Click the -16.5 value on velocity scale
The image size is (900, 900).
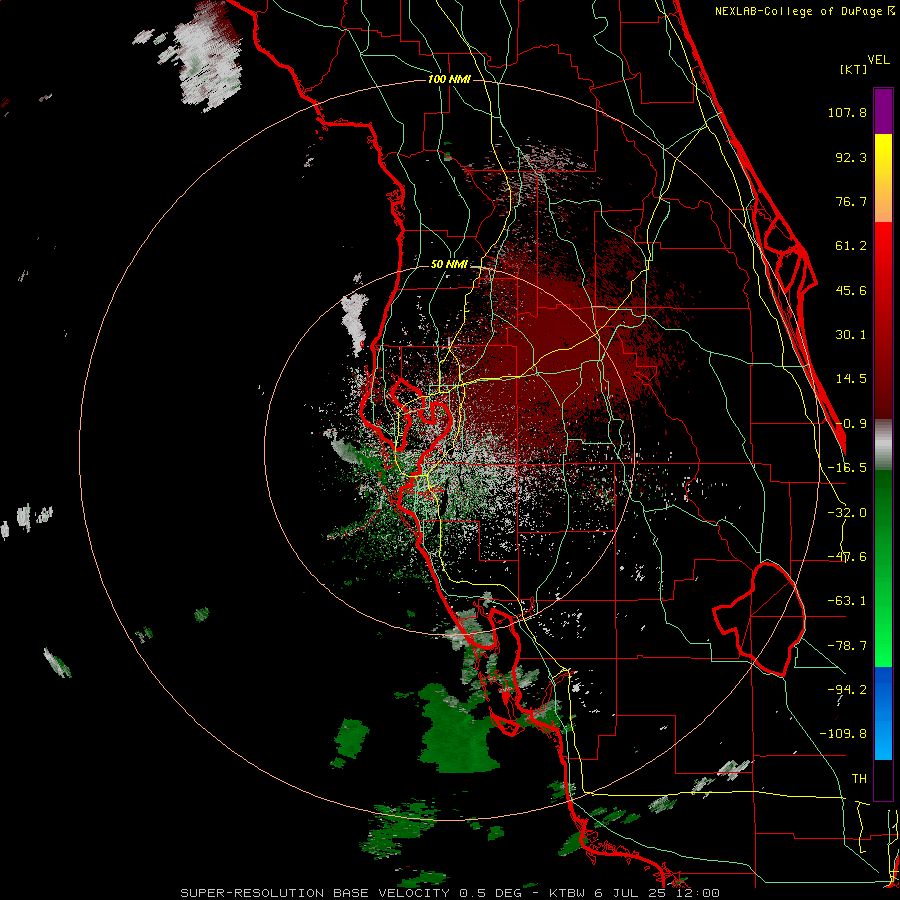(847, 468)
